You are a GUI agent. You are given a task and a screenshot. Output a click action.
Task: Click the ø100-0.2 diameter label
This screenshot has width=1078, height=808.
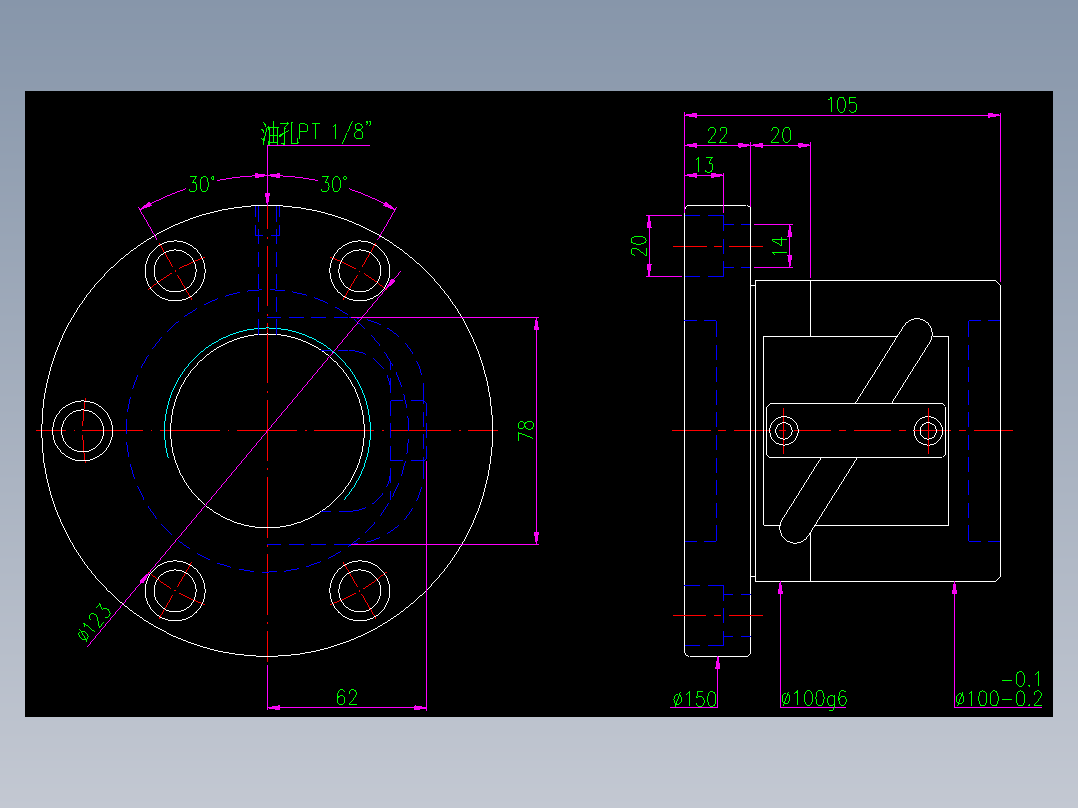[x=998, y=699]
